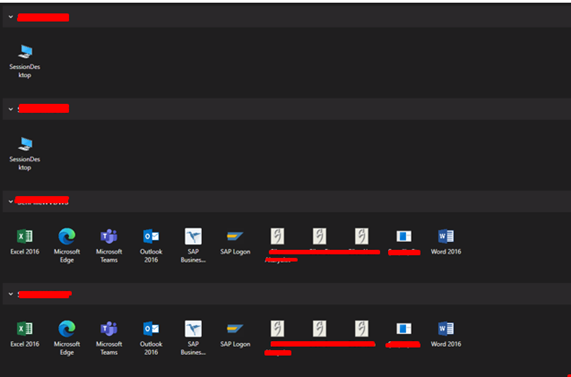Launch SAP Business app in third workspace
Screen dimensions: 571x377
(193, 245)
